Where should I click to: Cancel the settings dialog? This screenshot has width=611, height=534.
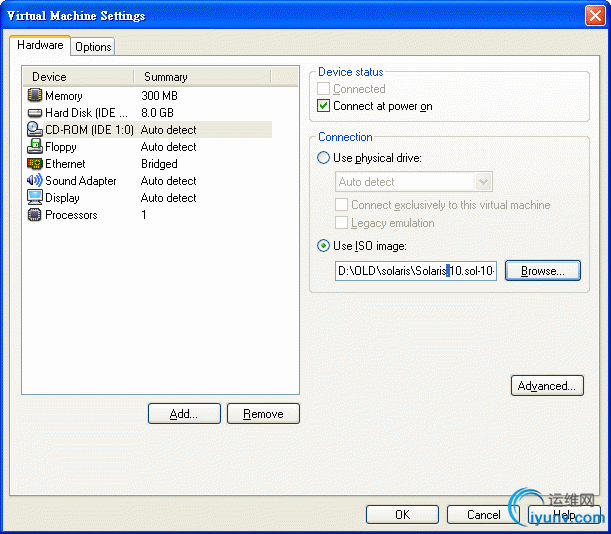(484, 515)
